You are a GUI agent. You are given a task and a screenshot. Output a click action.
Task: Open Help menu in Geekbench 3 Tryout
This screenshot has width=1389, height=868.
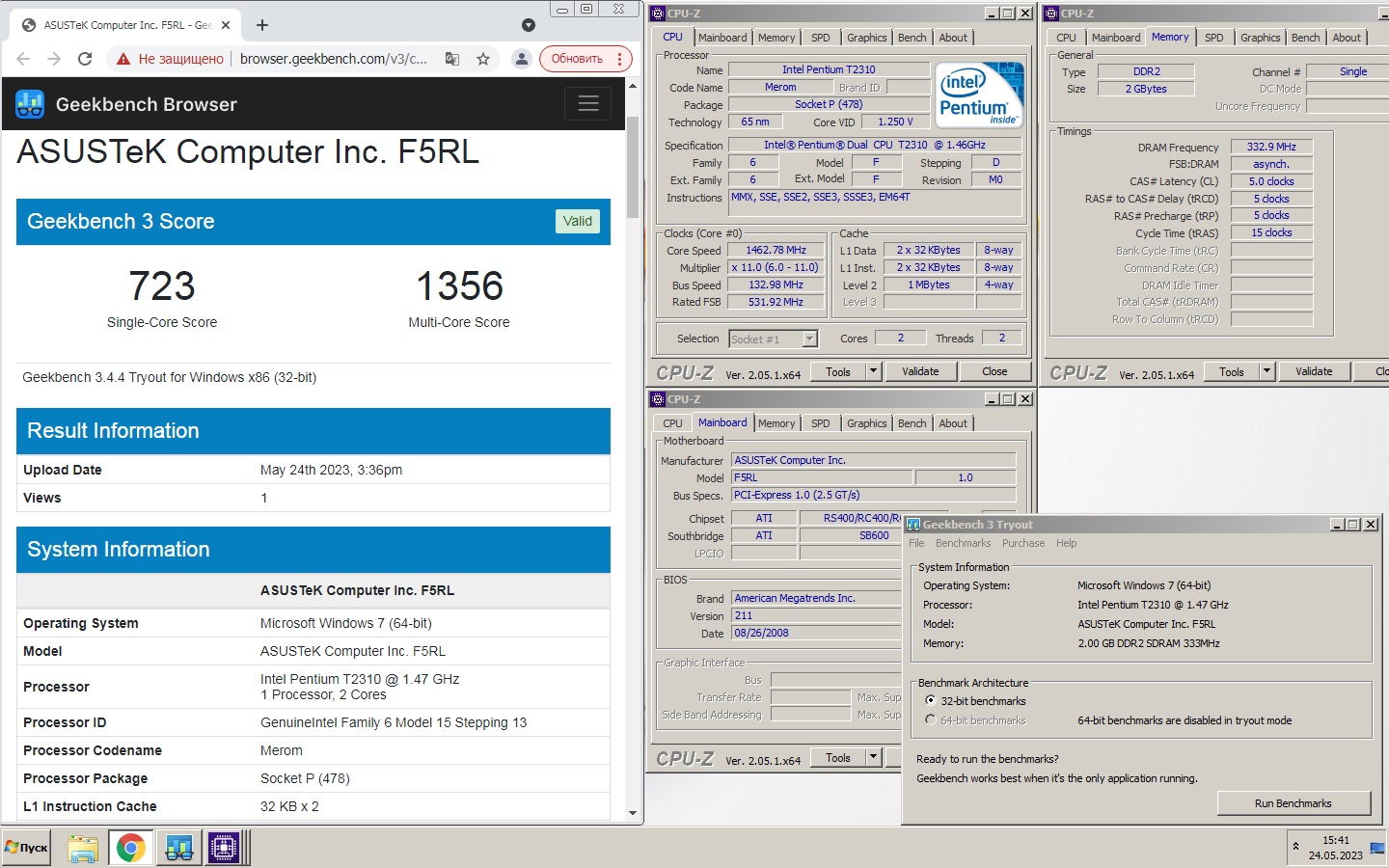(x=1066, y=543)
